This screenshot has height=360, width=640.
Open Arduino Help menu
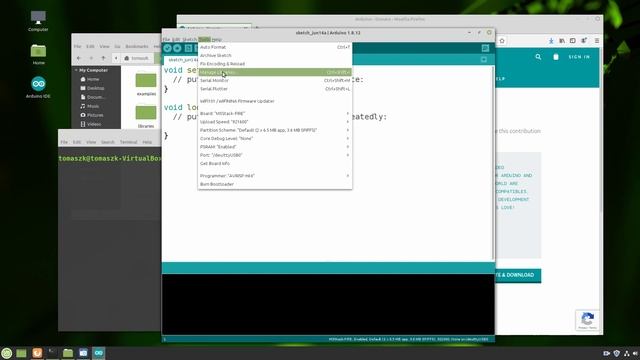217,40
